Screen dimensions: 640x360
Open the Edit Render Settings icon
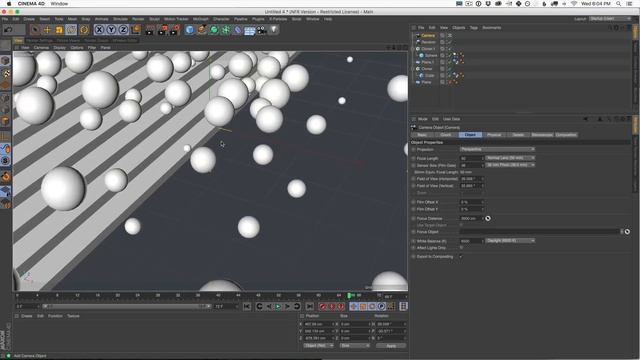[x=175, y=30]
